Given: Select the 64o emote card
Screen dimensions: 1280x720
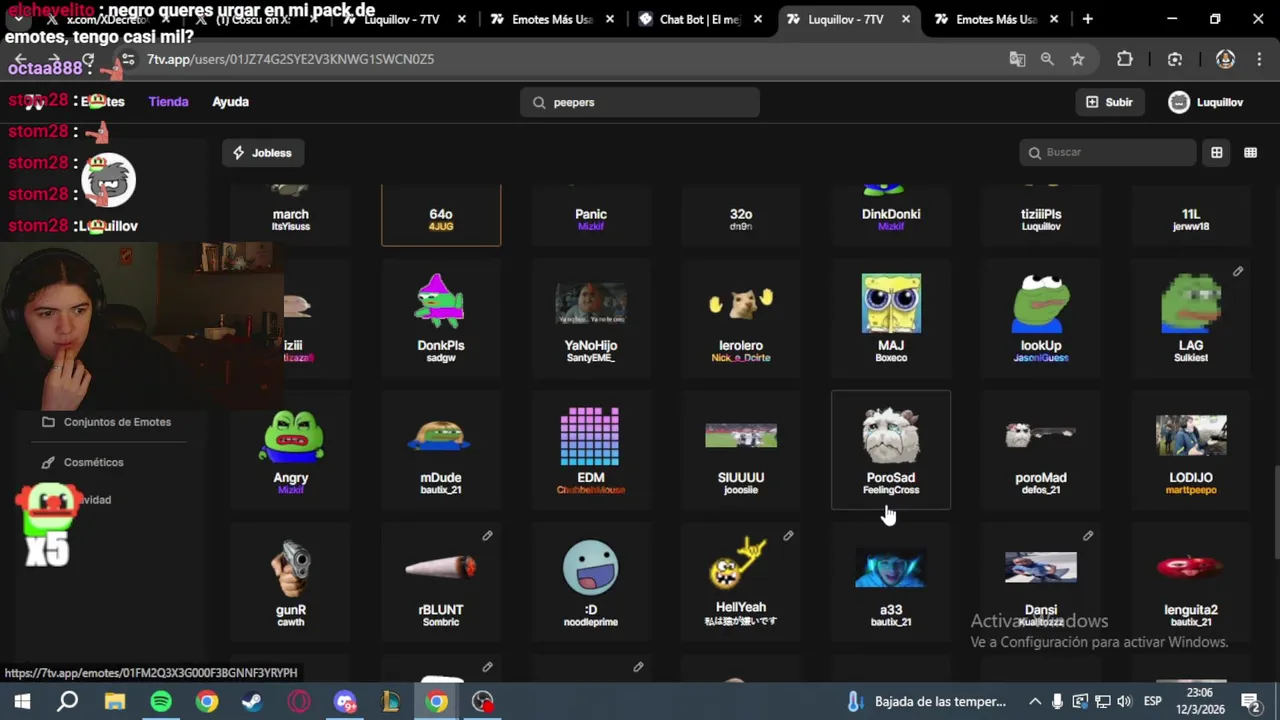Looking at the screenshot, I should tap(441, 215).
